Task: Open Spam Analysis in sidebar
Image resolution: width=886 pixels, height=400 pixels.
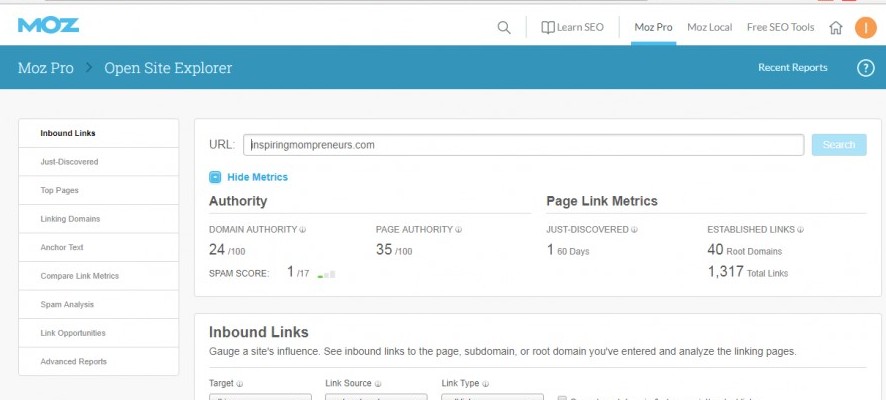Action: (99, 305)
